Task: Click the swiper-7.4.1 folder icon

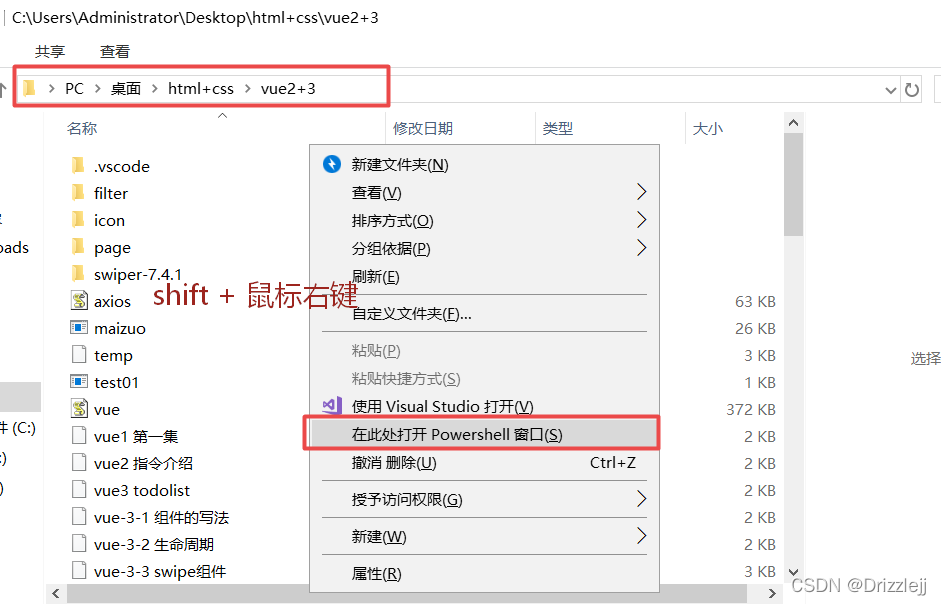Action: tap(78, 274)
